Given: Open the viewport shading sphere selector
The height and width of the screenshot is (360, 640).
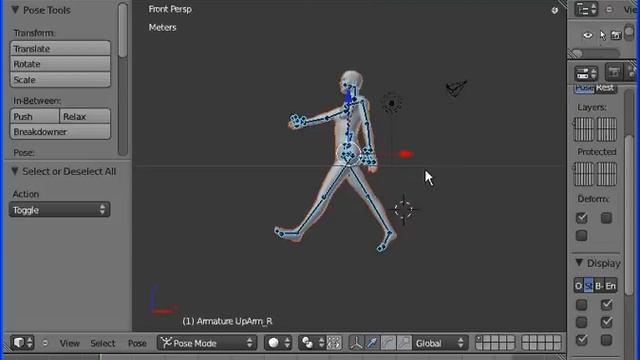Looking at the screenshot, I should coord(278,343).
